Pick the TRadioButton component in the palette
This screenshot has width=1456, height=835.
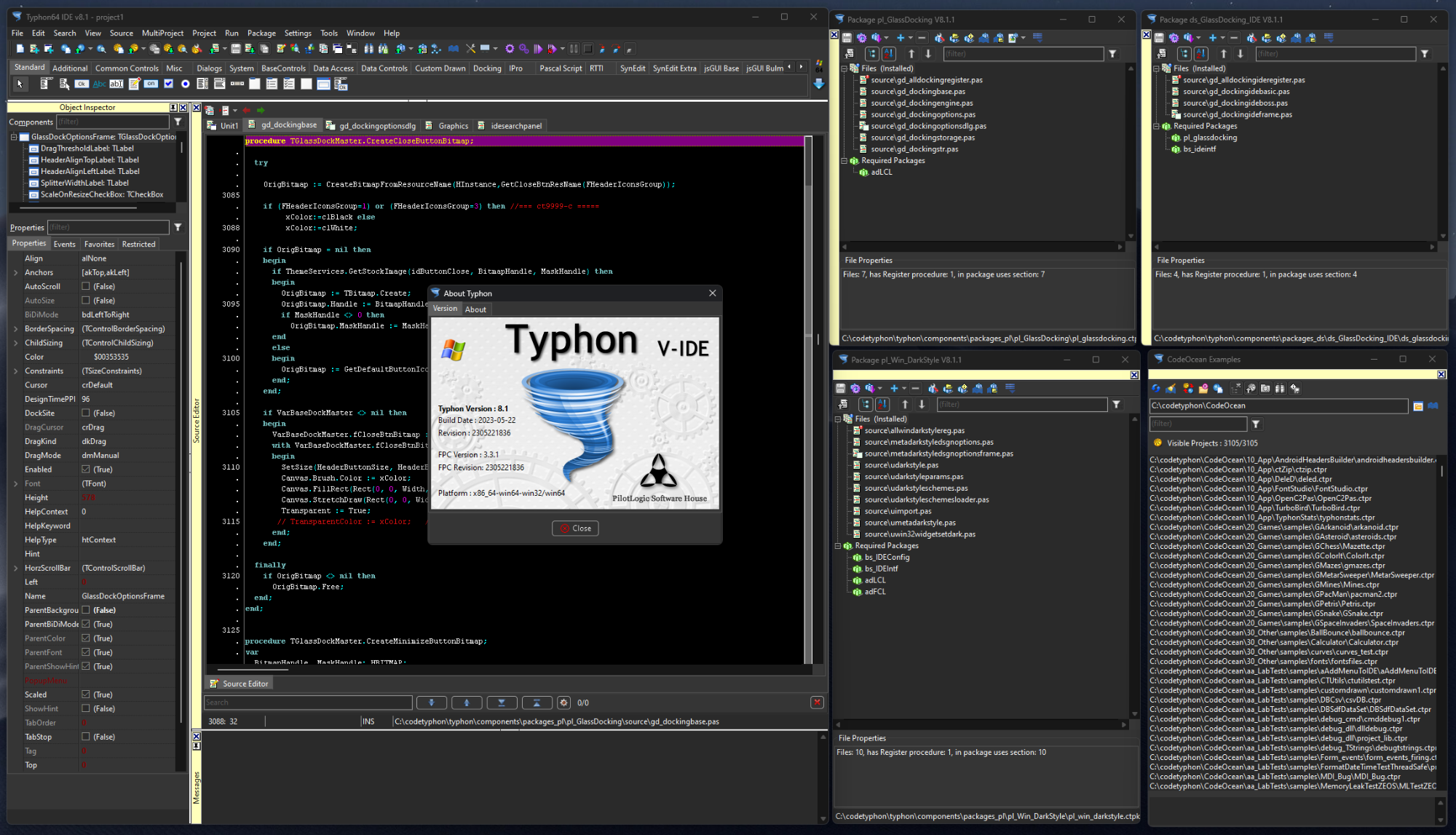(x=186, y=84)
